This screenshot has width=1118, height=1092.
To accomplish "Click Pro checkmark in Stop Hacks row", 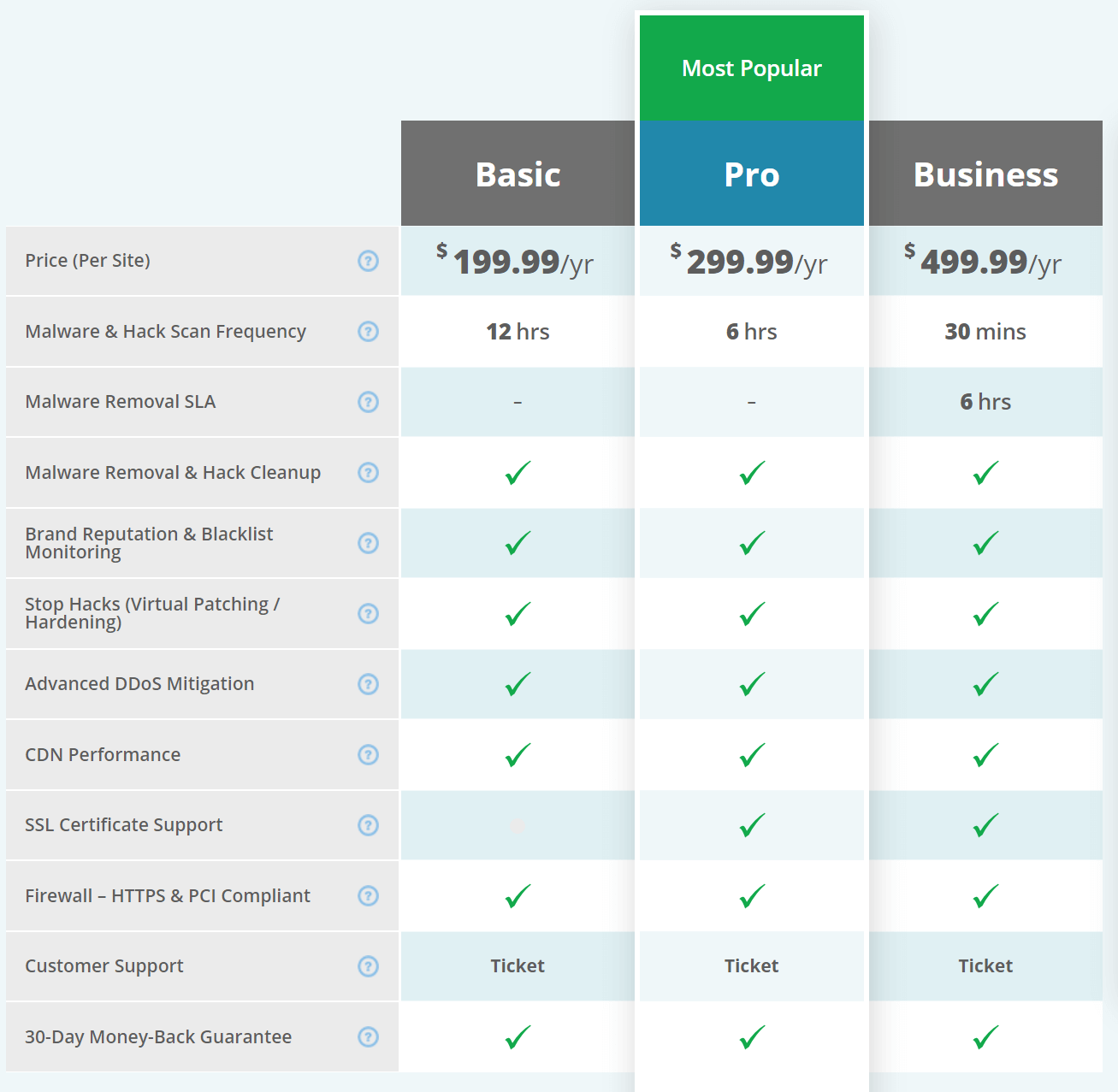I will pos(752,614).
